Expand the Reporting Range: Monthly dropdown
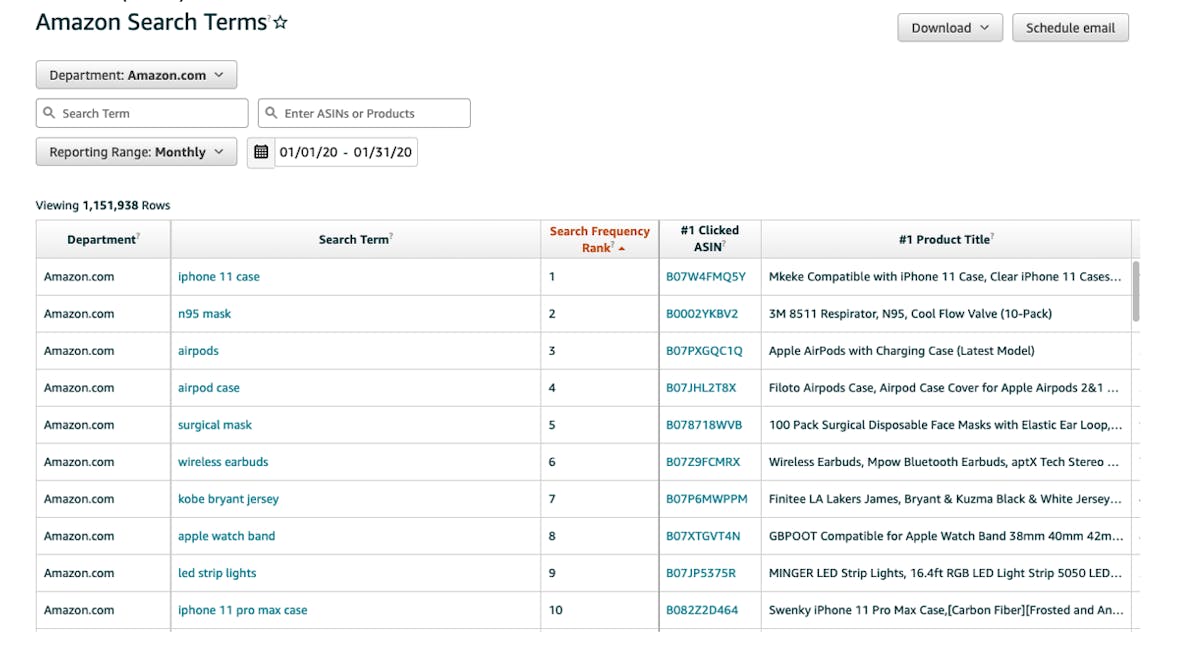Screen dimensions: 1200x661 (x=136, y=152)
